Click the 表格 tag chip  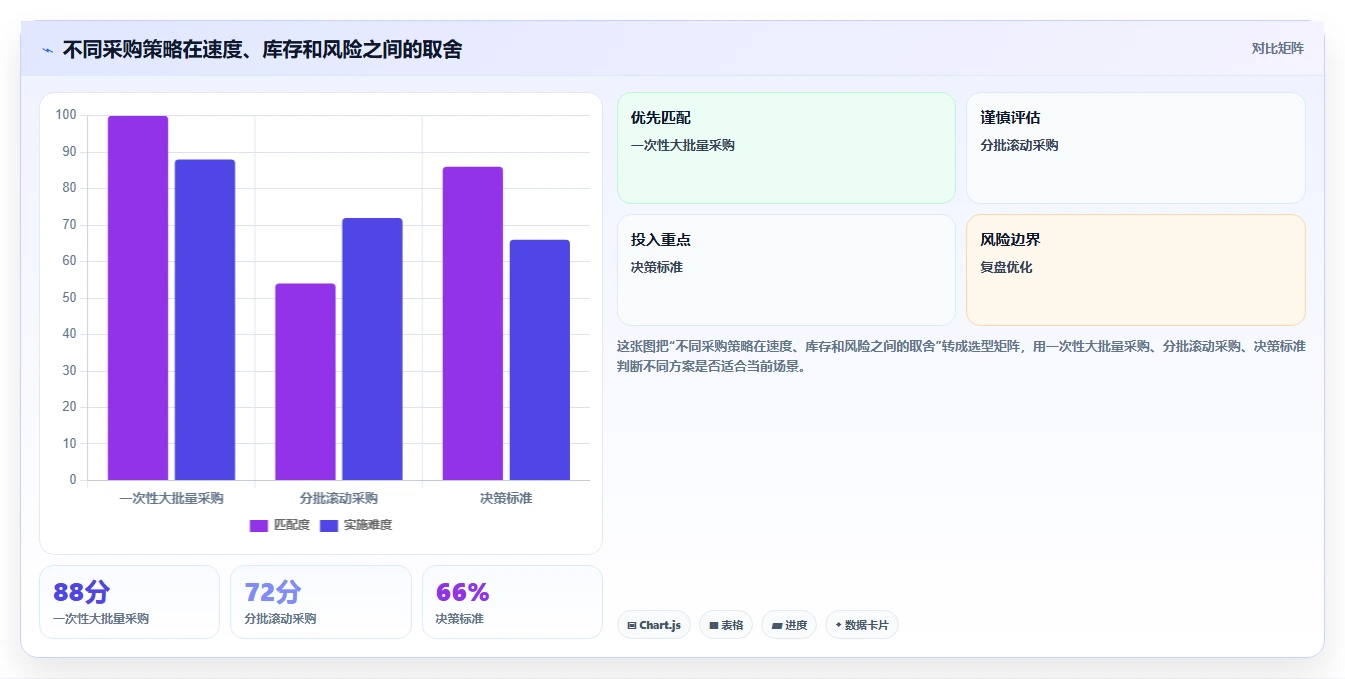pyautogui.click(x=726, y=625)
